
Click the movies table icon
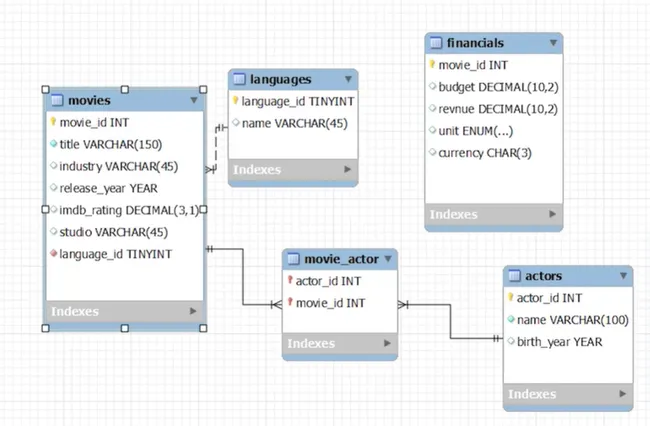(57, 100)
